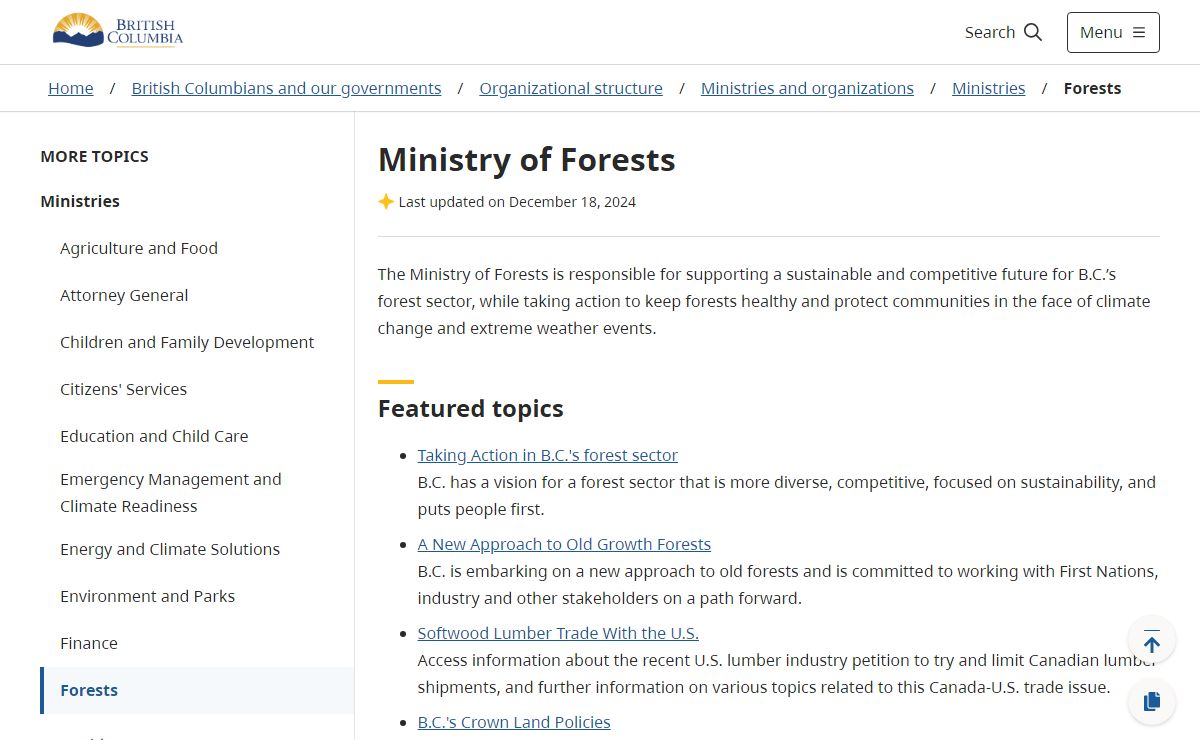Select Ministries heading in sidebar
1200x740 pixels.
point(80,201)
